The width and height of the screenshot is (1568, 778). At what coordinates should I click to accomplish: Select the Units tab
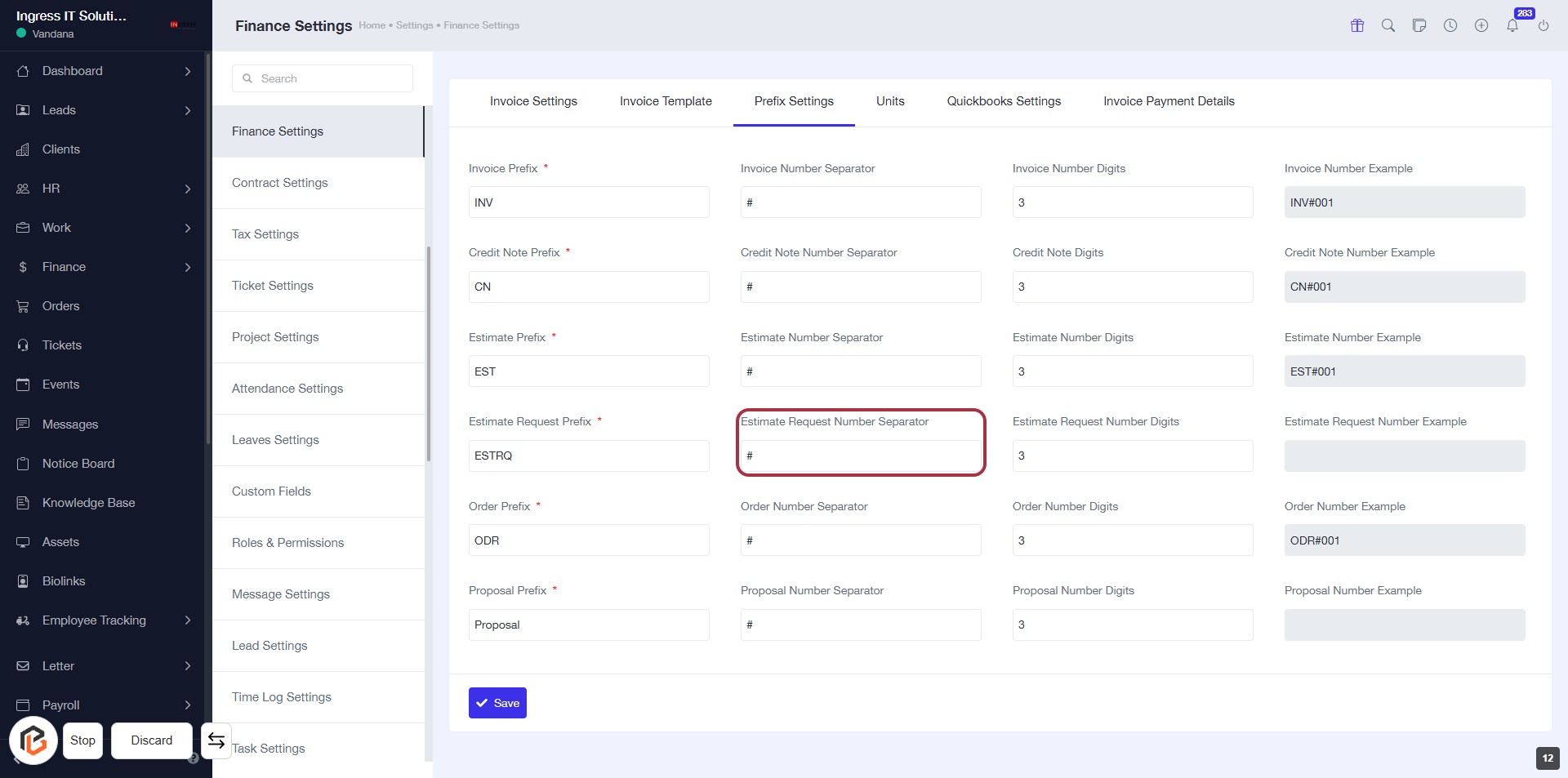pos(890,101)
